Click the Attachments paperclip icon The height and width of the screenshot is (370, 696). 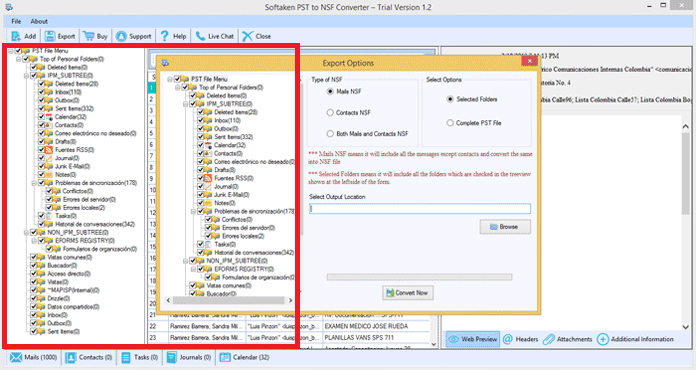(549, 339)
